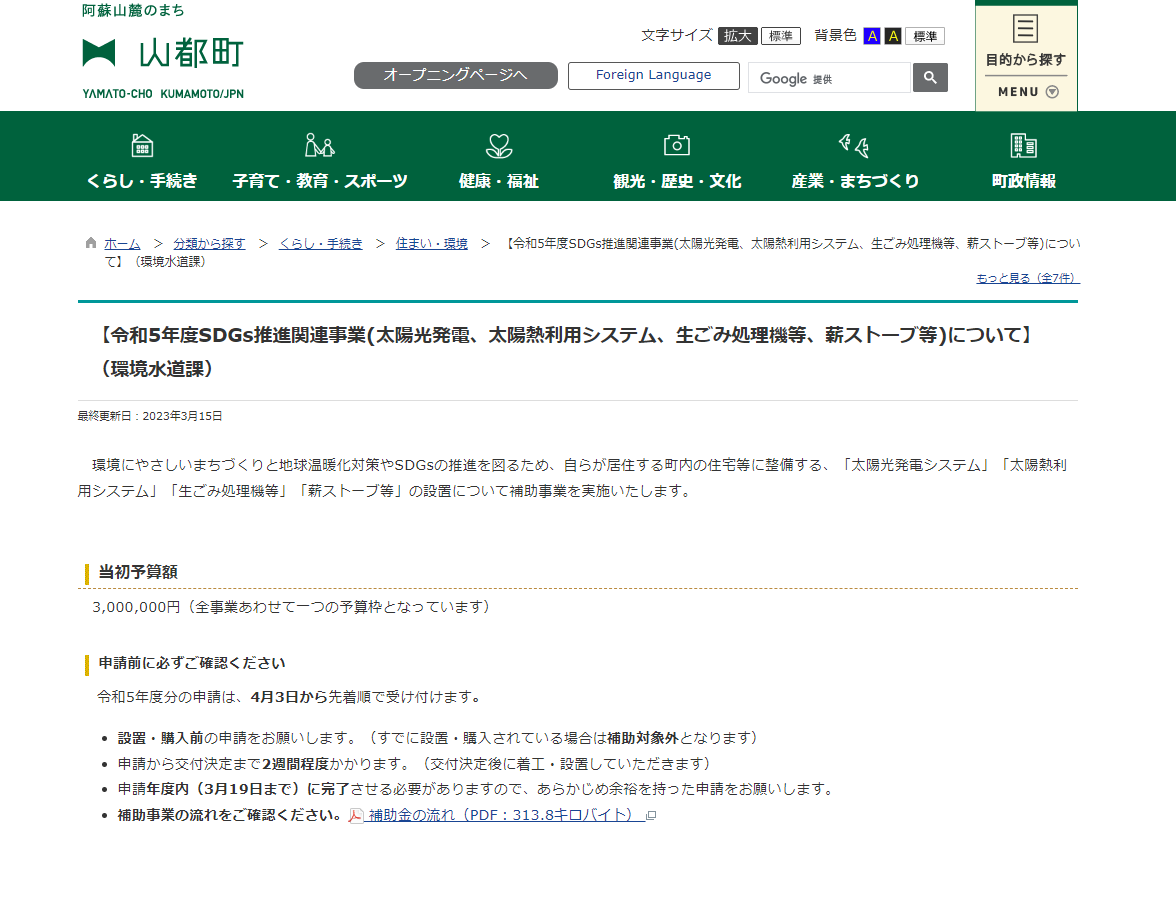Reset background color with the second 標準 button
The width and height of the screenshot is (1176, 898).
pos(925,36)
